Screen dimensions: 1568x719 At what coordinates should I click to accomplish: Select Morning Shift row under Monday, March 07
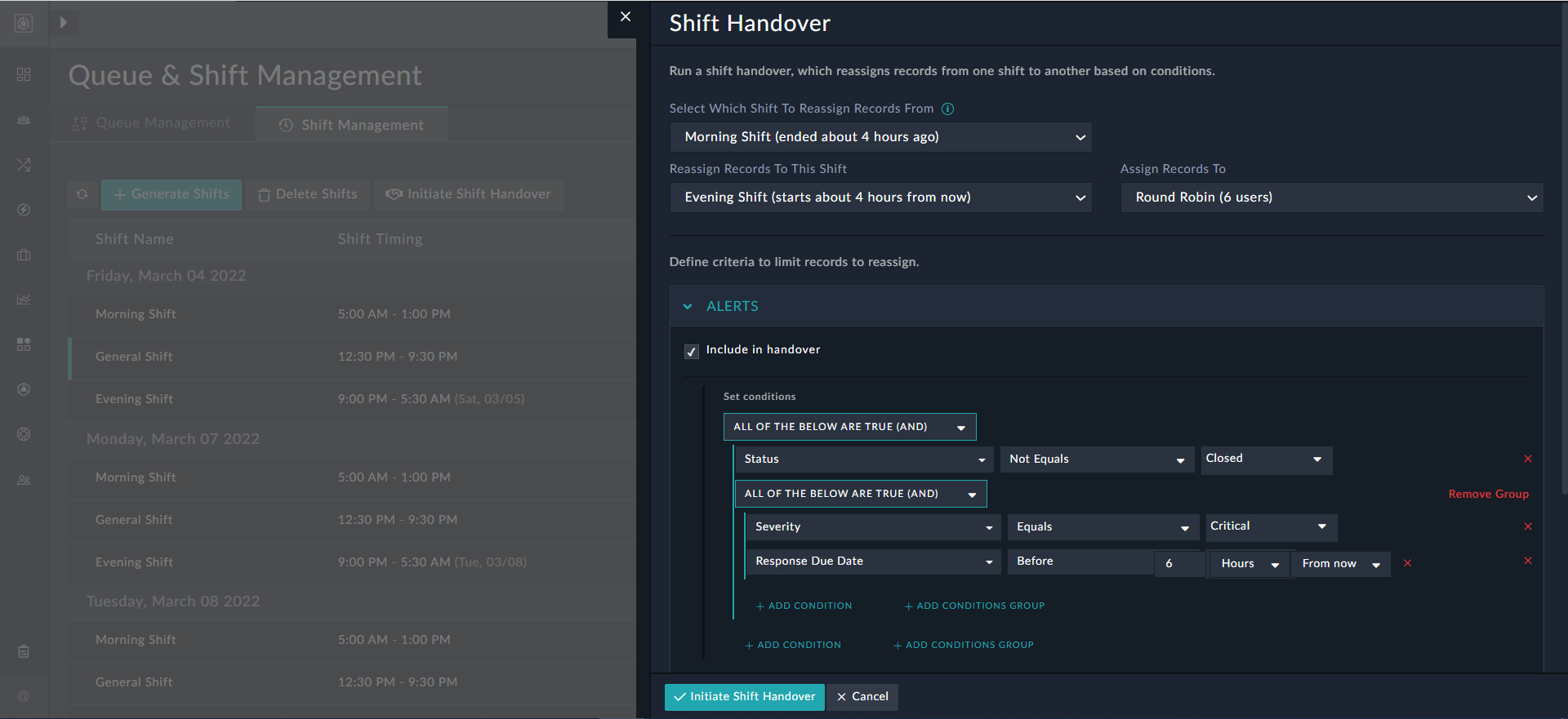pyautogui.click(x=352, y=478)
